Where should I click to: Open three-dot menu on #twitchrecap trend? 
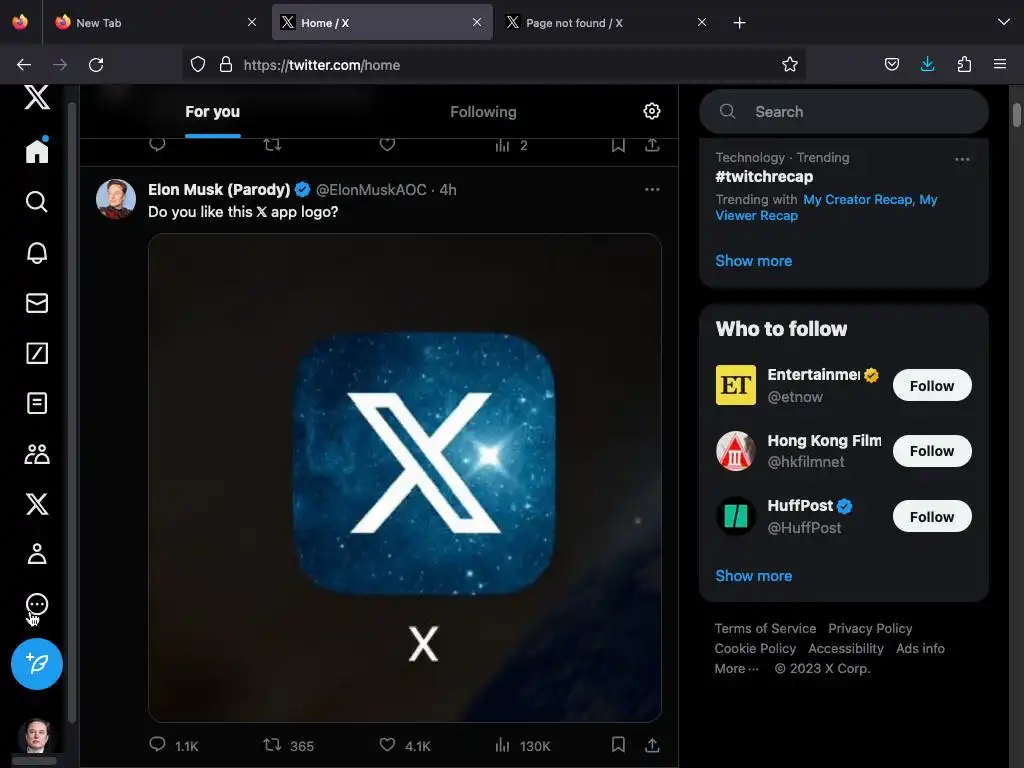click(x=962, y=159)
